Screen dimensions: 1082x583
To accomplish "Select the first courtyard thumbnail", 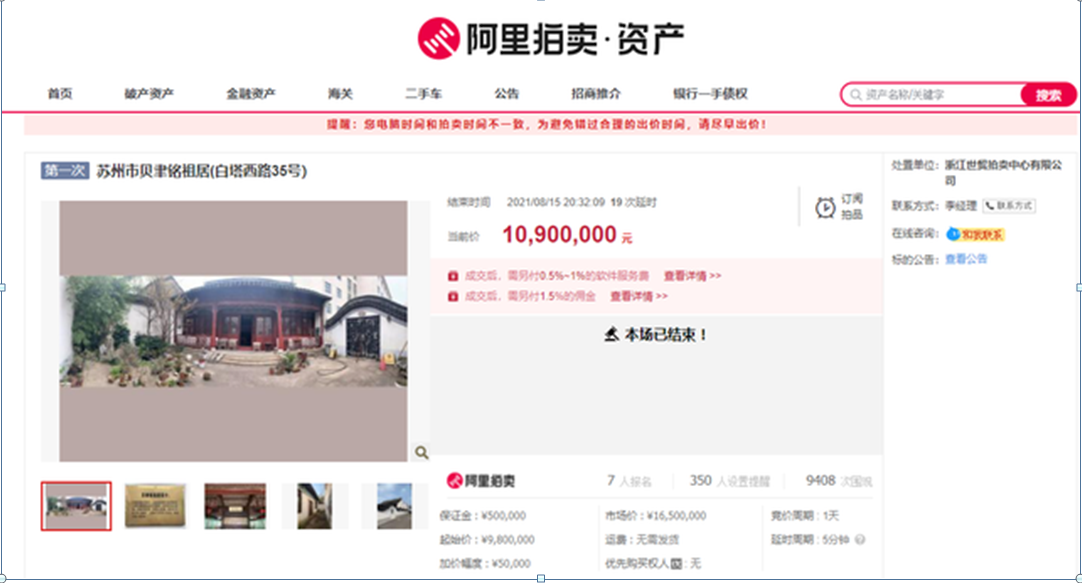I will pyautogui.click(x=76, y=506).
